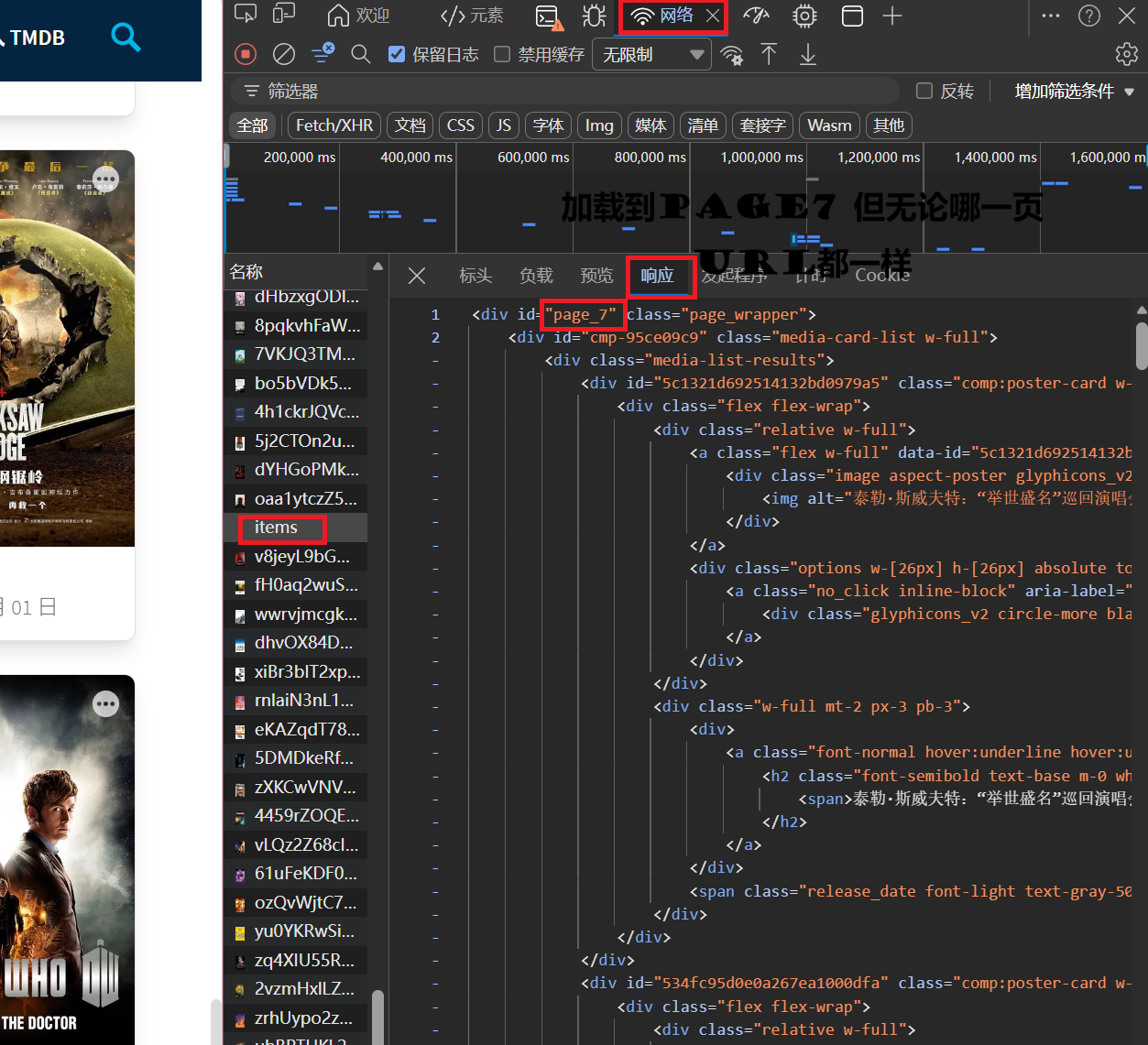
Task: Open options menu on Doctor Who poster
Action: (x=106, y=703)
